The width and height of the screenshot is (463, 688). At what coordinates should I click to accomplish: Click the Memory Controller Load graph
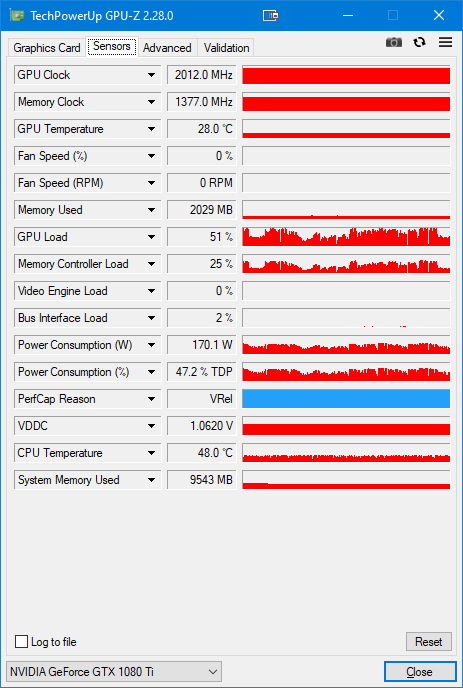pos(346,264)
